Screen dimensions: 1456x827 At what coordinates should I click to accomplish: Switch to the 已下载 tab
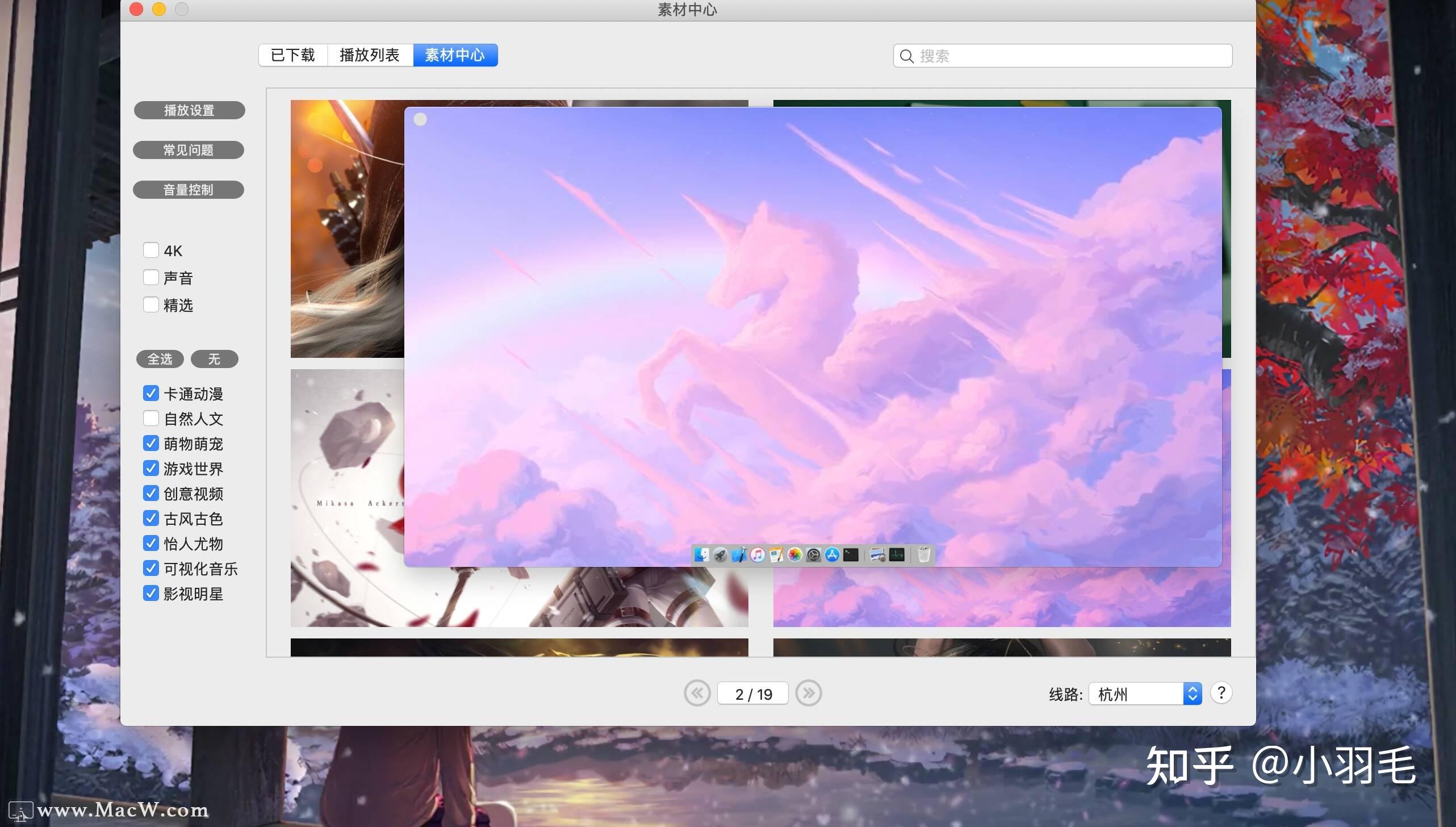(x=293, y=55)
